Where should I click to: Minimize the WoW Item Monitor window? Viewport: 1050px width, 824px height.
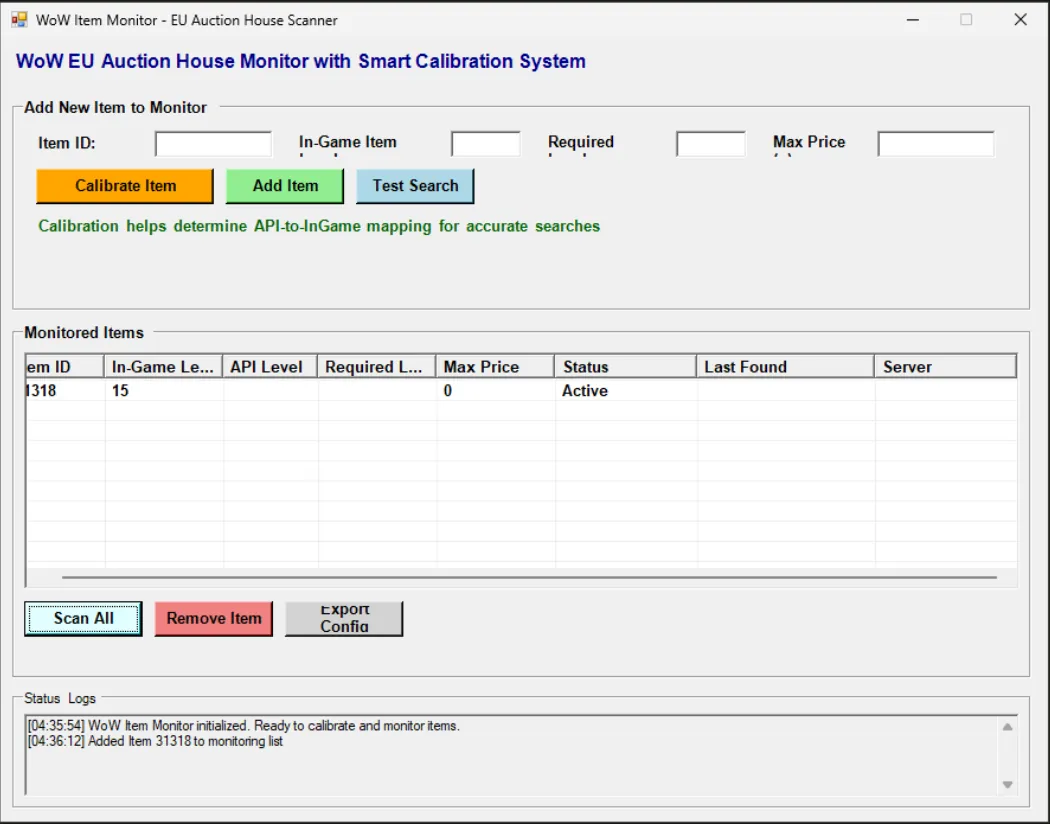pyautogui.click(x=912, y=19)
